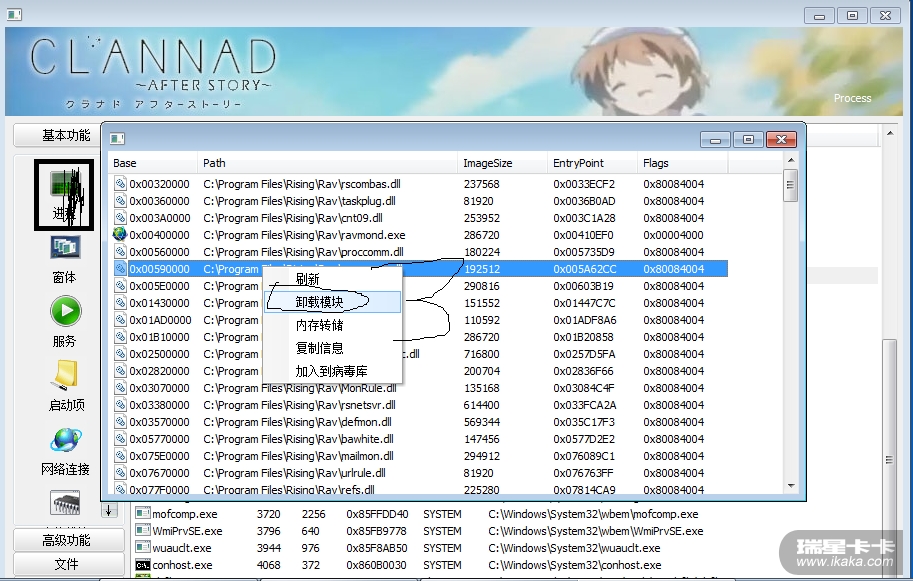Sort modules by ImageSize column header
This screenshot has width=913, height=581.
click(x=502, y=163)
